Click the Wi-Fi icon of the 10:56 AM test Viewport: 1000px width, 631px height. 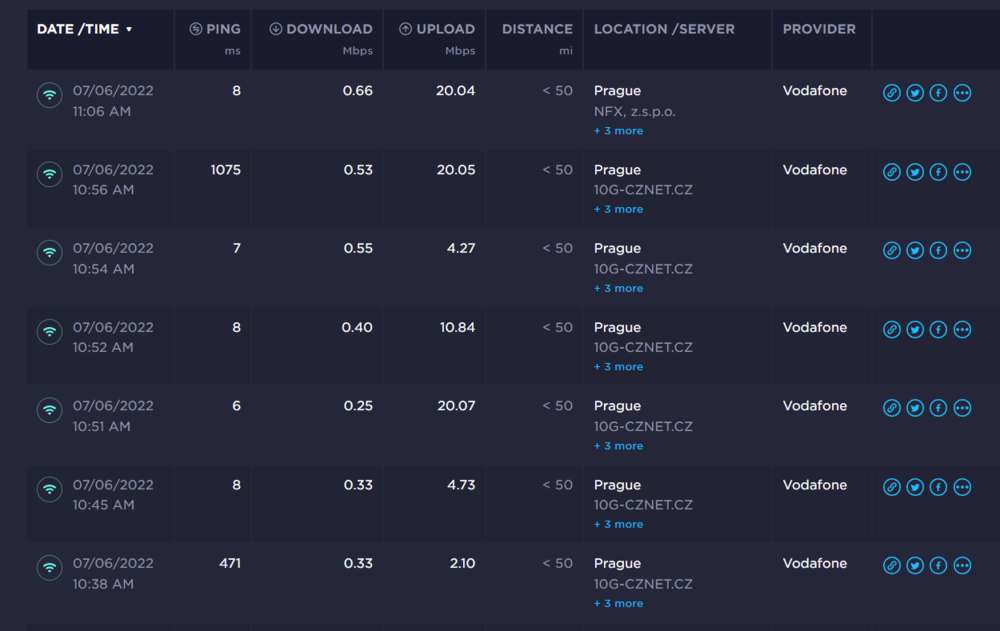click(49, 174)
